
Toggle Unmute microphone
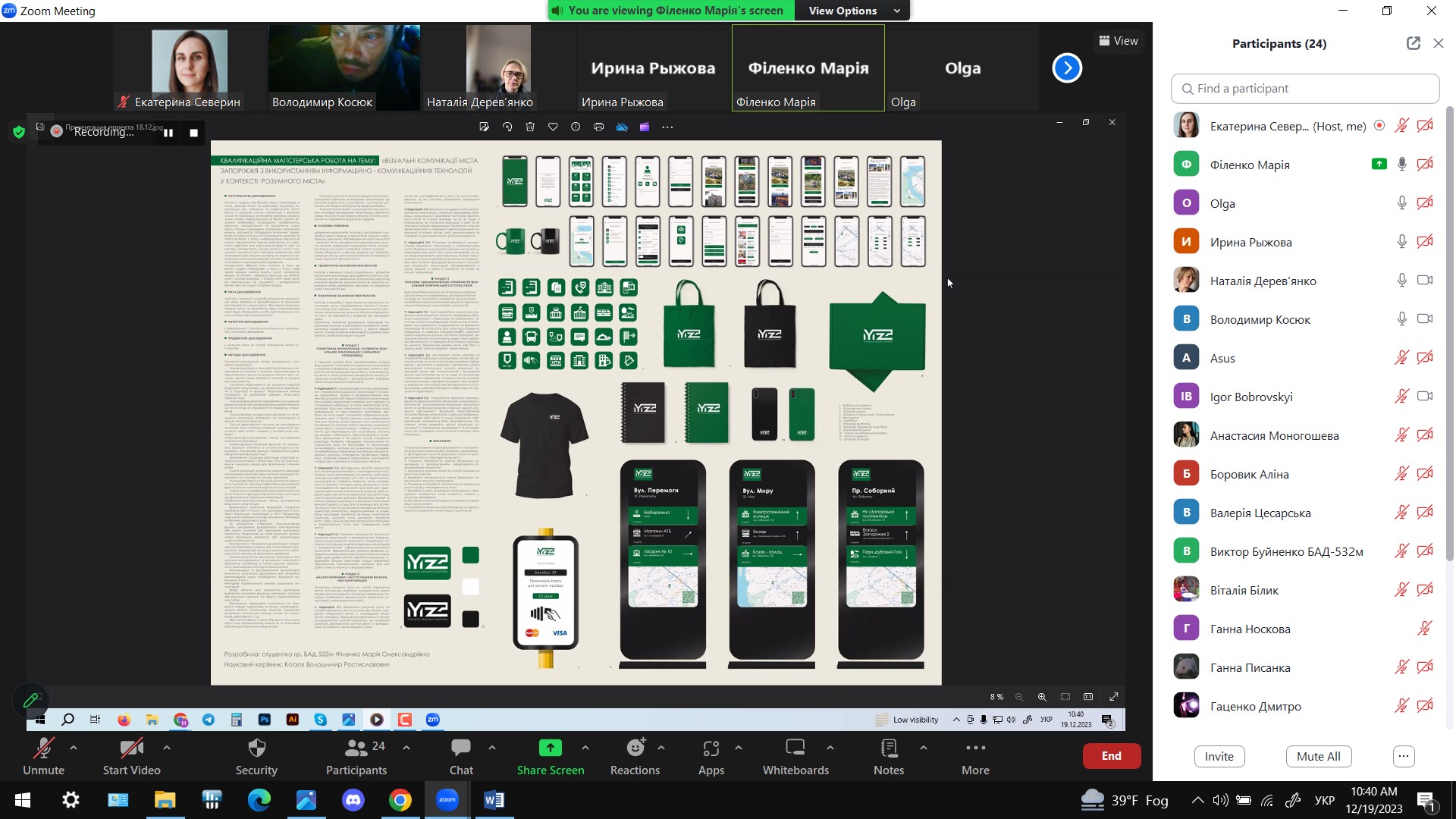pos(43,756)
